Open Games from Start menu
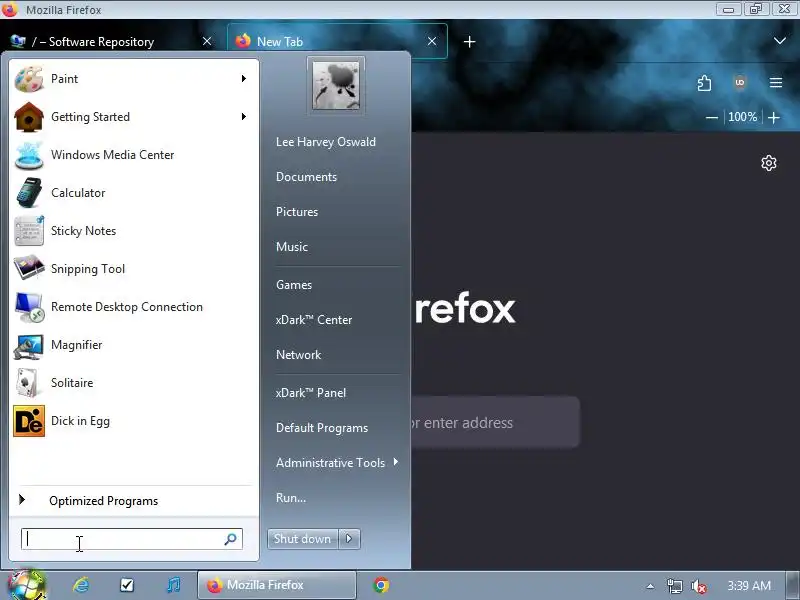The height and width of the screenshot is (600, 800). point(294,285)
